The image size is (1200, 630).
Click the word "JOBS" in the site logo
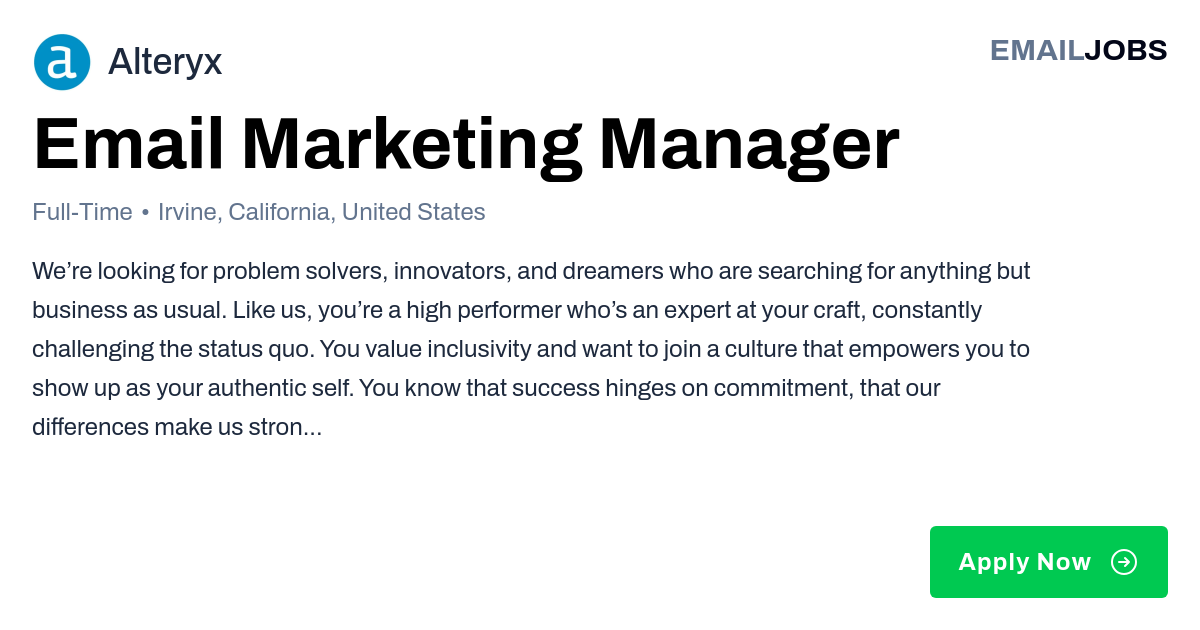point(1126,50)
